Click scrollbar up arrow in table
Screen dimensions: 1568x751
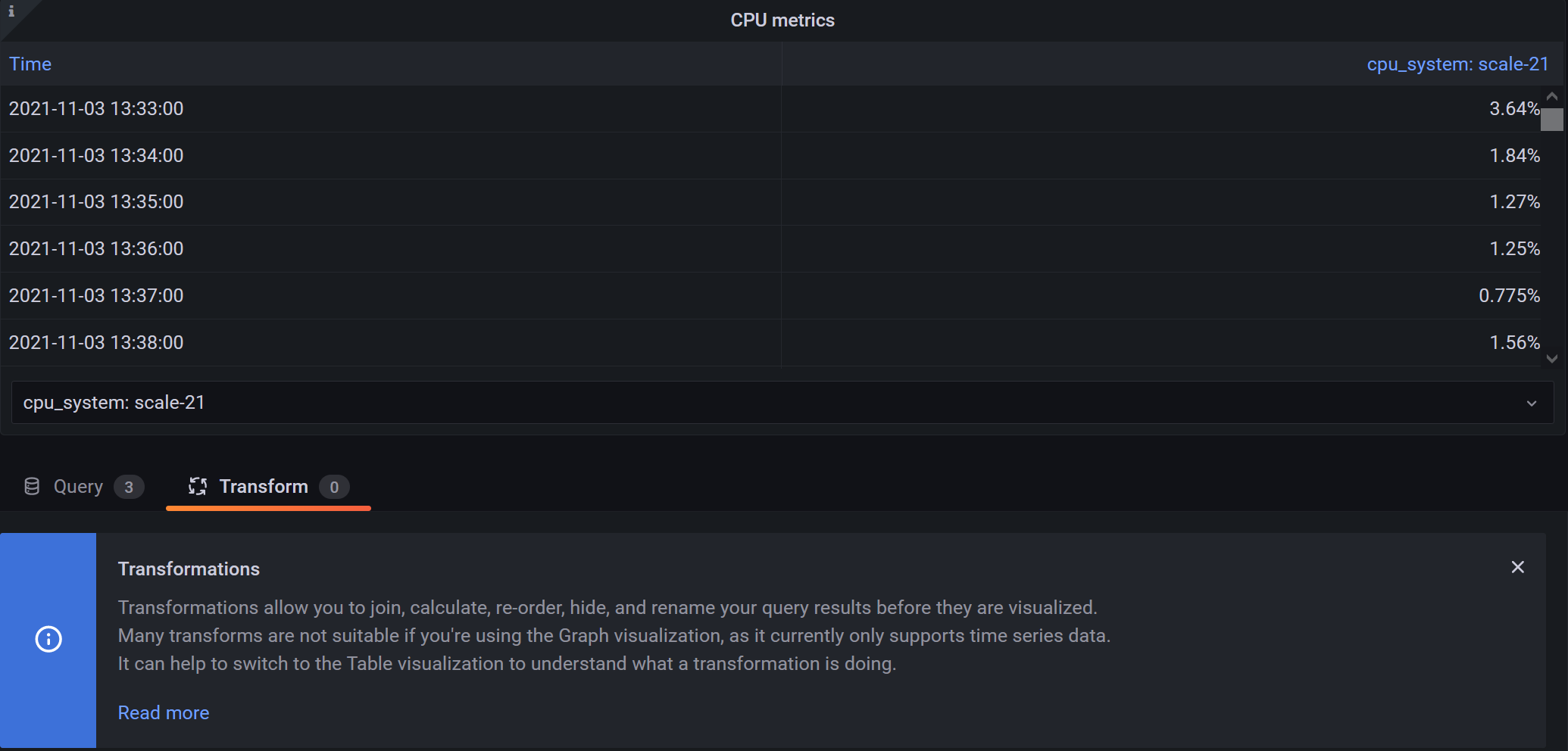coord(1552,96)
